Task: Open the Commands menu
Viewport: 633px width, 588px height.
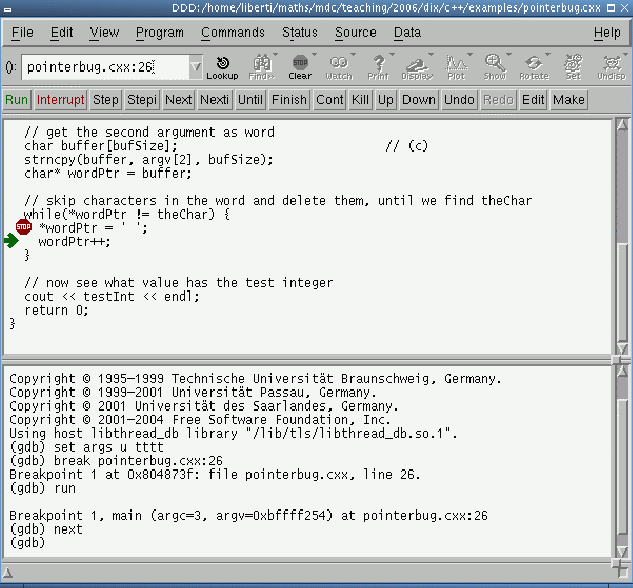Action: click(233, 32)
